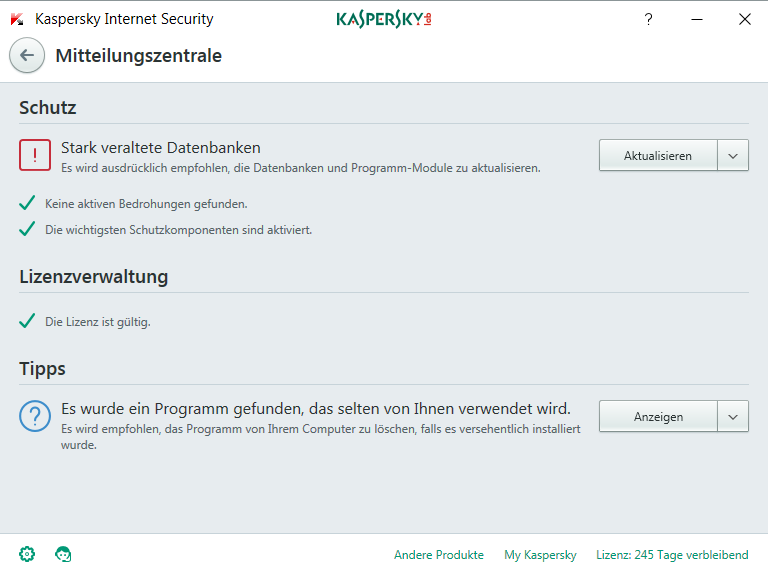
Task: Click 'Die Lizenz ist gültig.' text
Action: click(97, 322)
